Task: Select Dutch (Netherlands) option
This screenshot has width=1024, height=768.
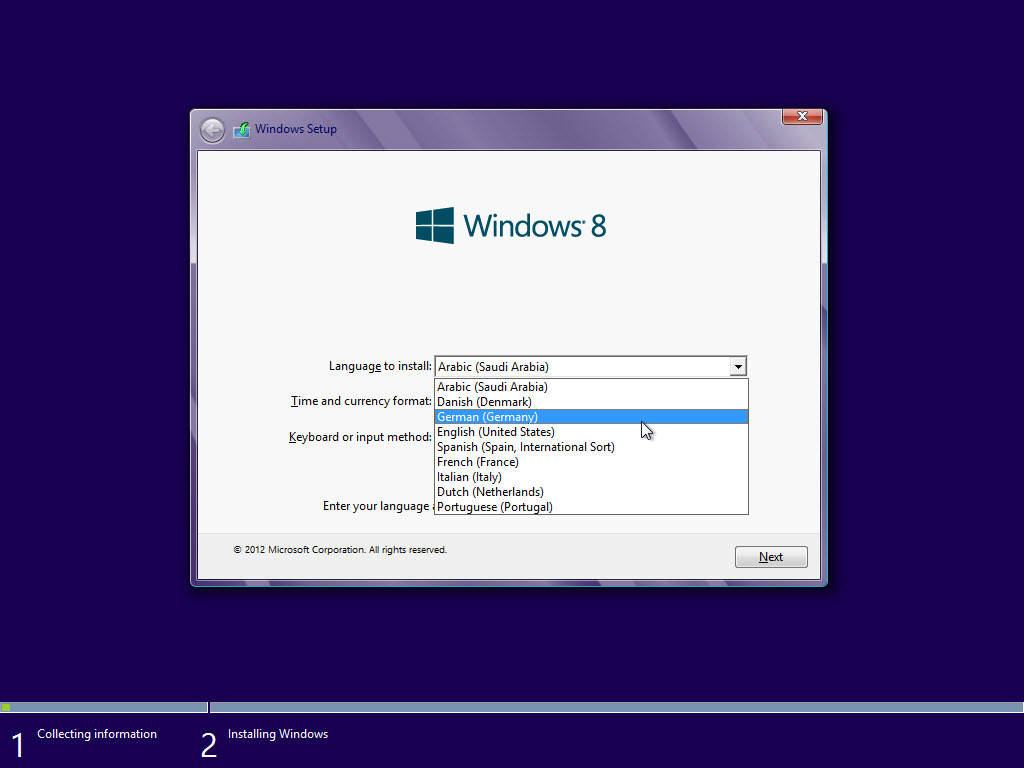Action: [x=591, y=492]
